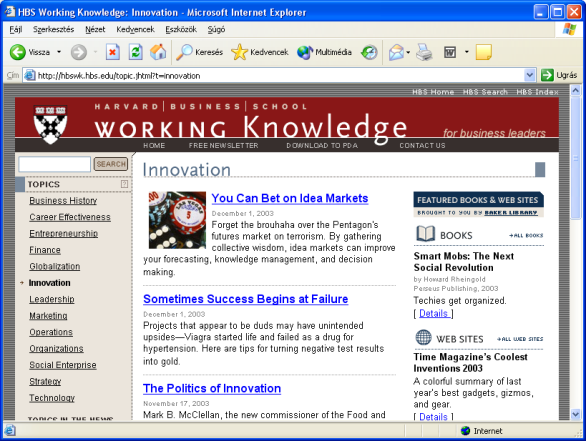586x441 pixels.
Task: Open the Edit button dropdown arrow
Action: 466,52
